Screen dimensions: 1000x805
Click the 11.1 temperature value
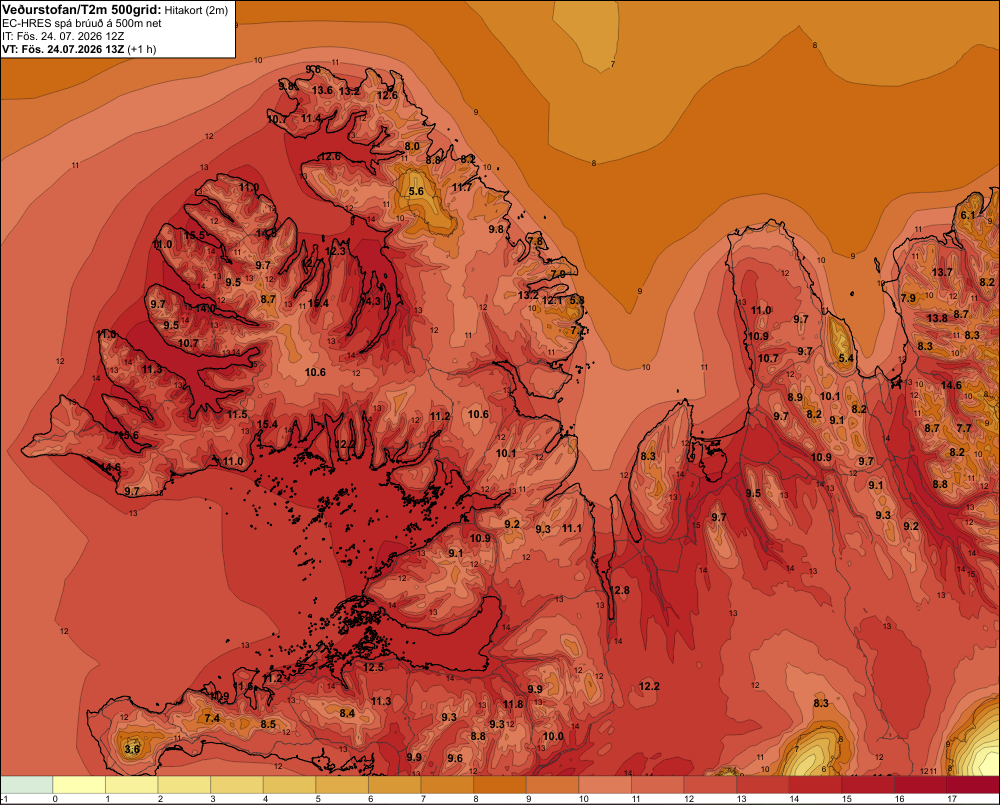[x=571, y=528]
